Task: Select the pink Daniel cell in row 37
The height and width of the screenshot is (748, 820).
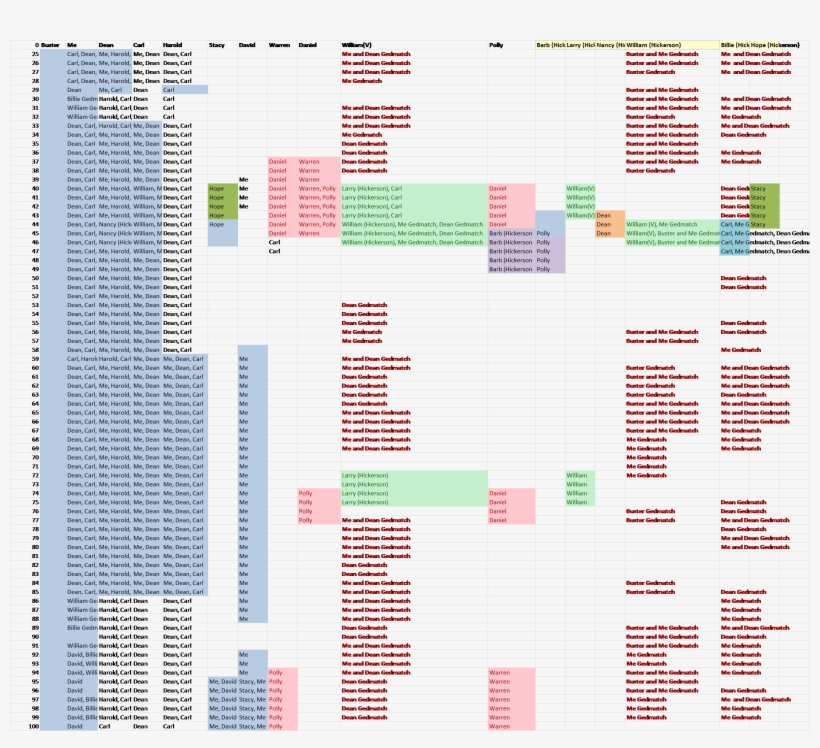Action: point(278,161)
